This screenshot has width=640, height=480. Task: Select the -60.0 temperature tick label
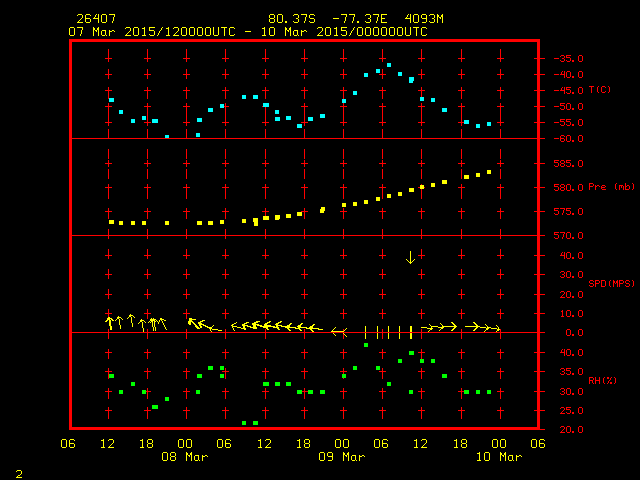[569, 139]
